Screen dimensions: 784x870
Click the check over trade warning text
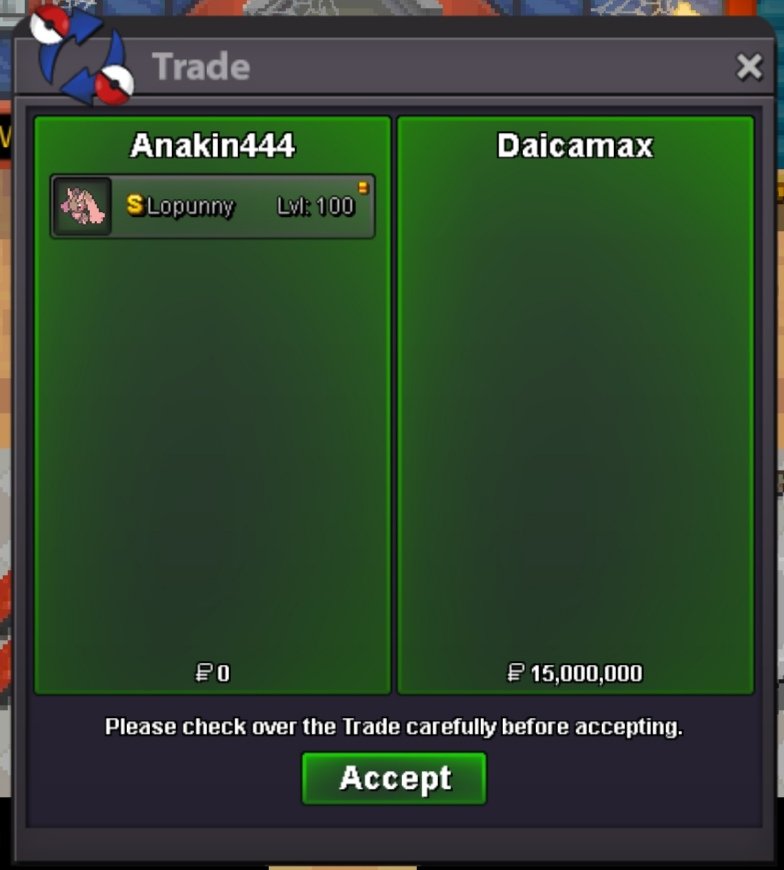click(394, 727)
